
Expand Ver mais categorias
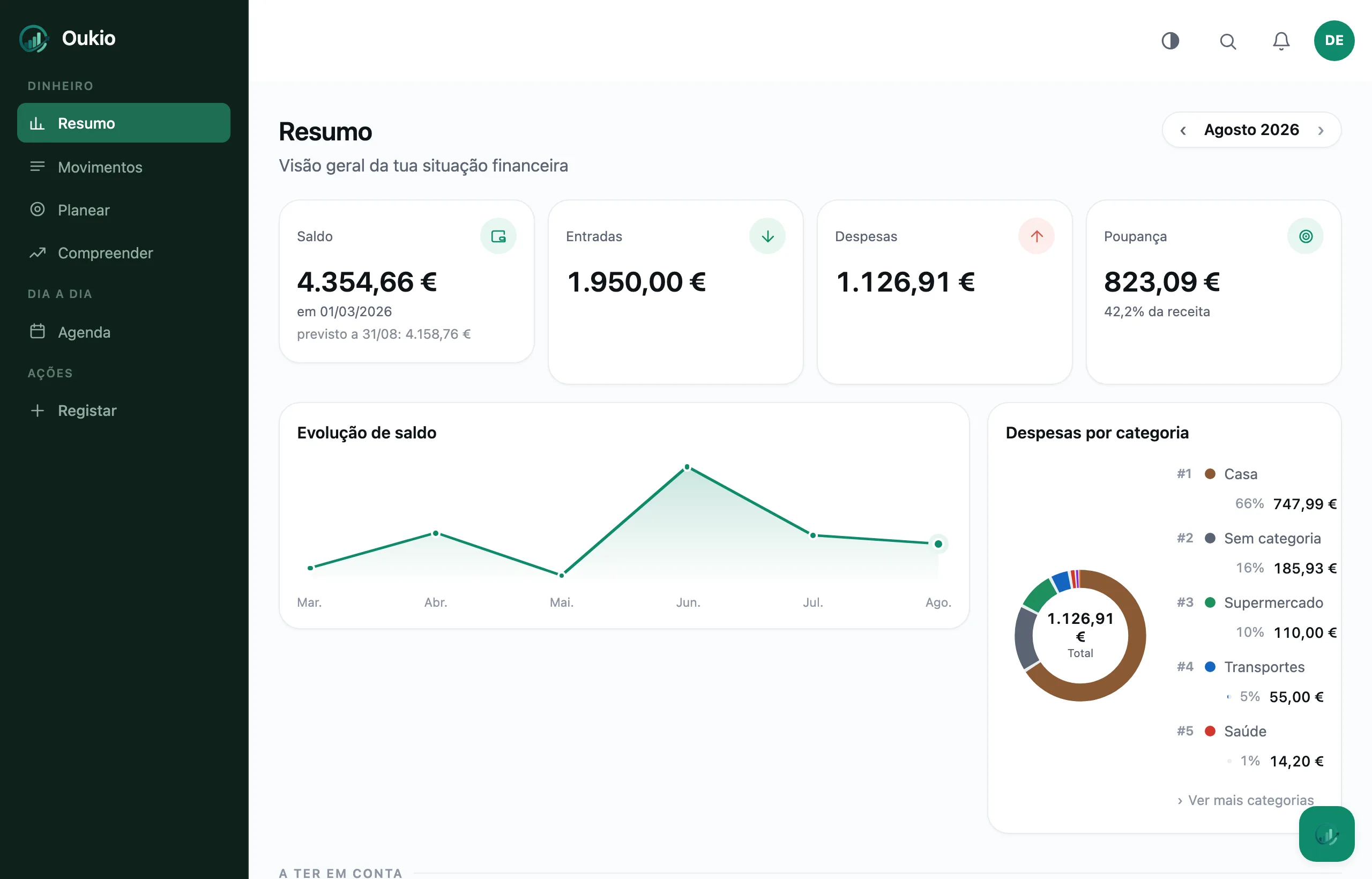1246,800
